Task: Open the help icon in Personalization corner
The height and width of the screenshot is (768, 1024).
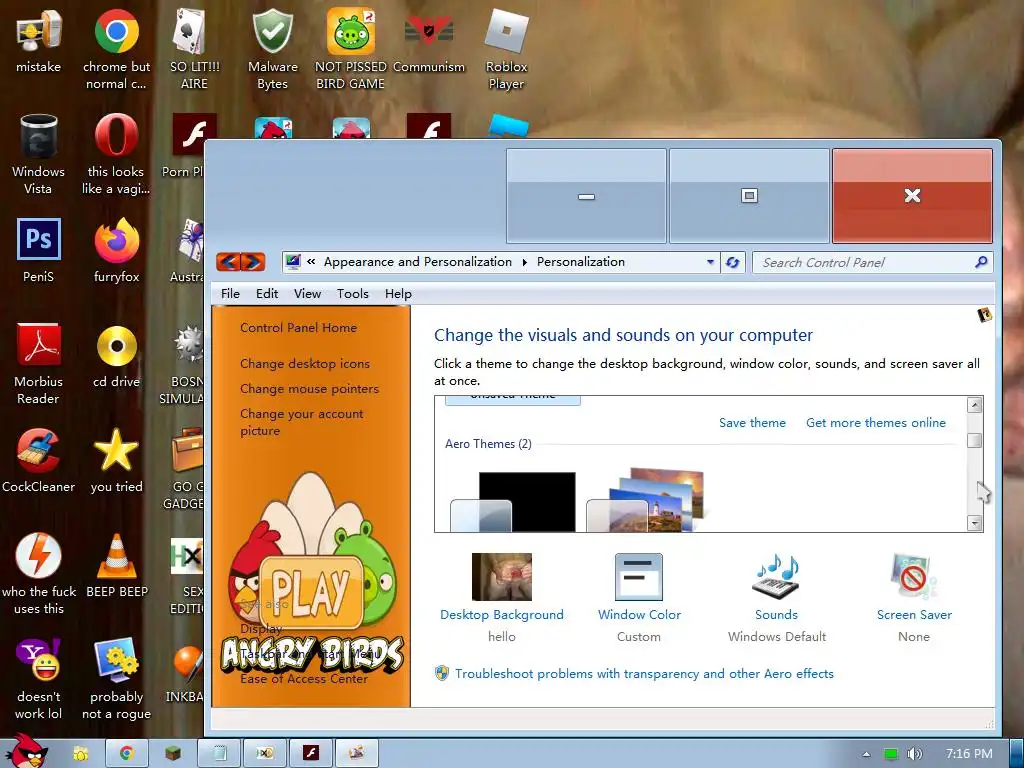Action: [984, 315]
